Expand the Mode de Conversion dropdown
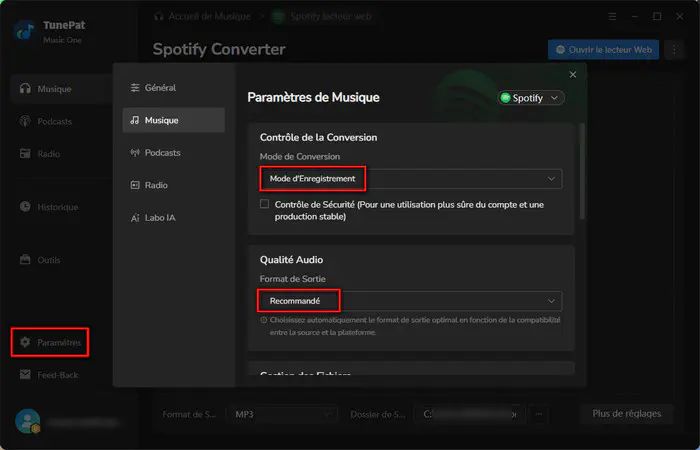This screenshot has height=450, width=700. click(411, 179)
